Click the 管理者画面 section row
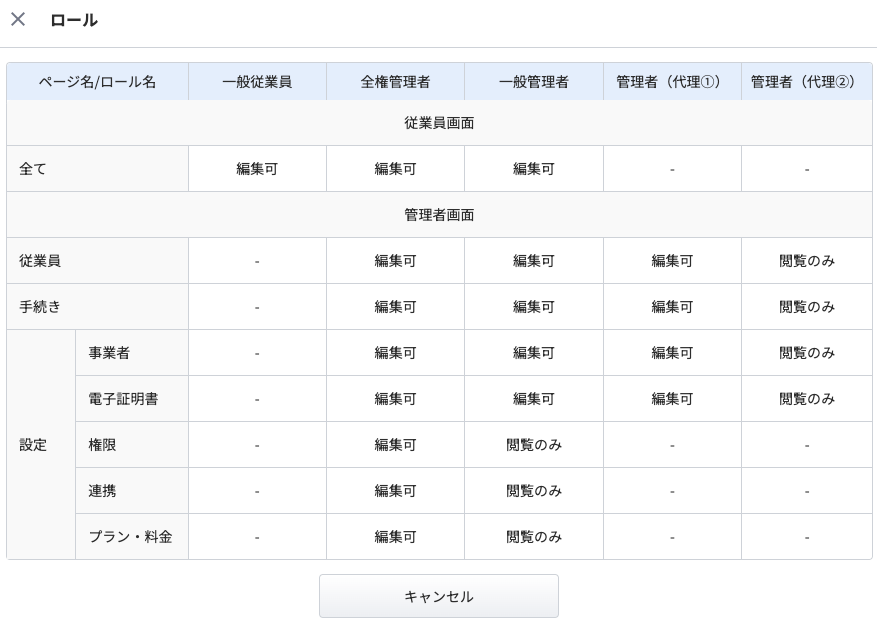 [439, 215]
